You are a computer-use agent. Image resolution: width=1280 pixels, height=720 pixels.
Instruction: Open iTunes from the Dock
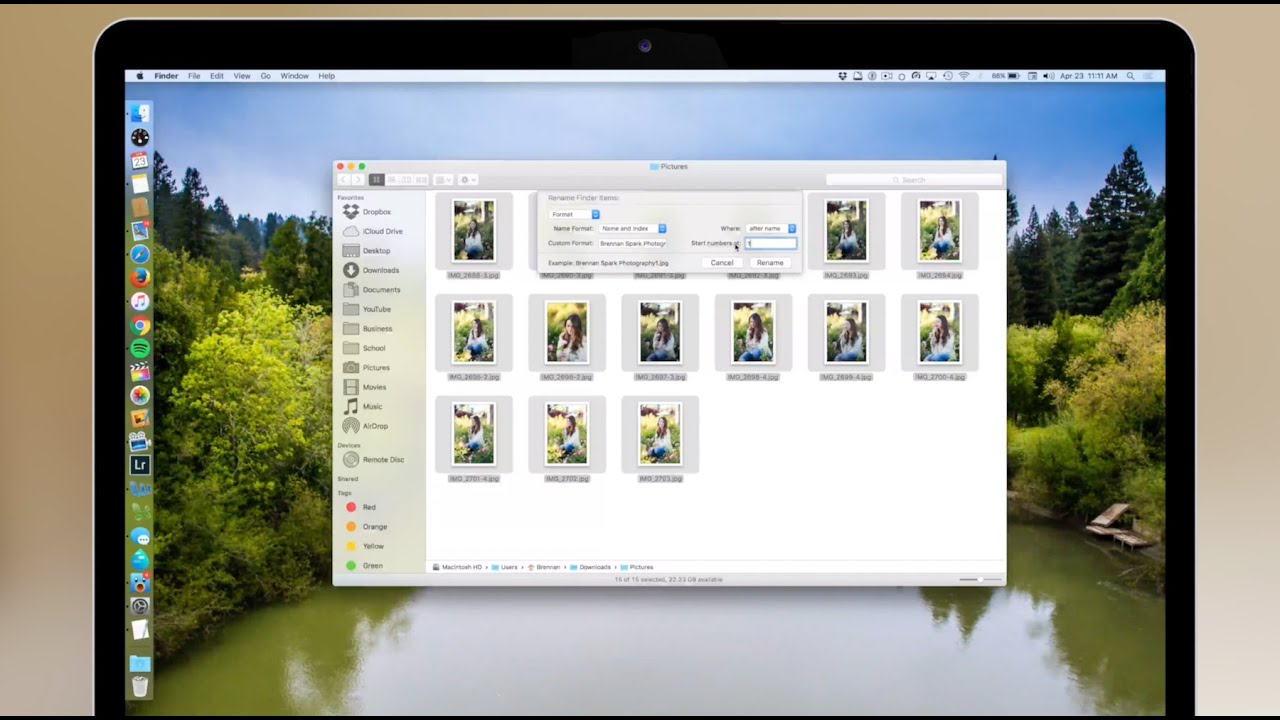140,301
